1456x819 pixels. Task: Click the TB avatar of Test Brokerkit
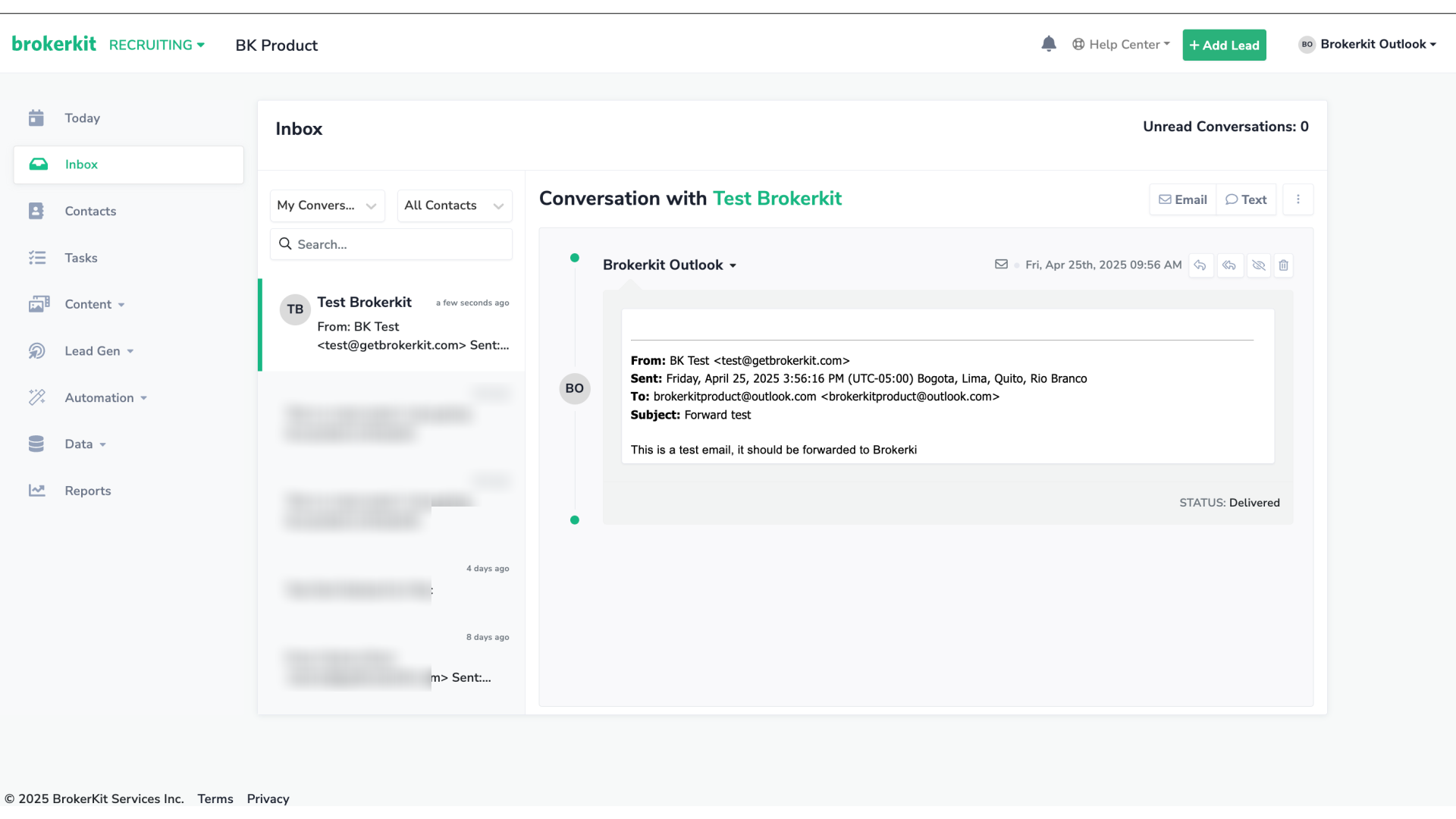tap(295, 309)
